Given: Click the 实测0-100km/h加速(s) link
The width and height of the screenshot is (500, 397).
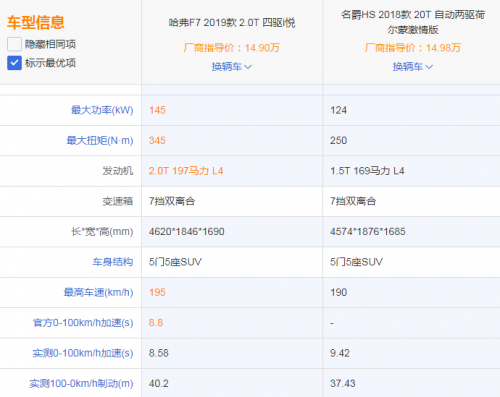Looking at the screenshot, I should [83, 353].
